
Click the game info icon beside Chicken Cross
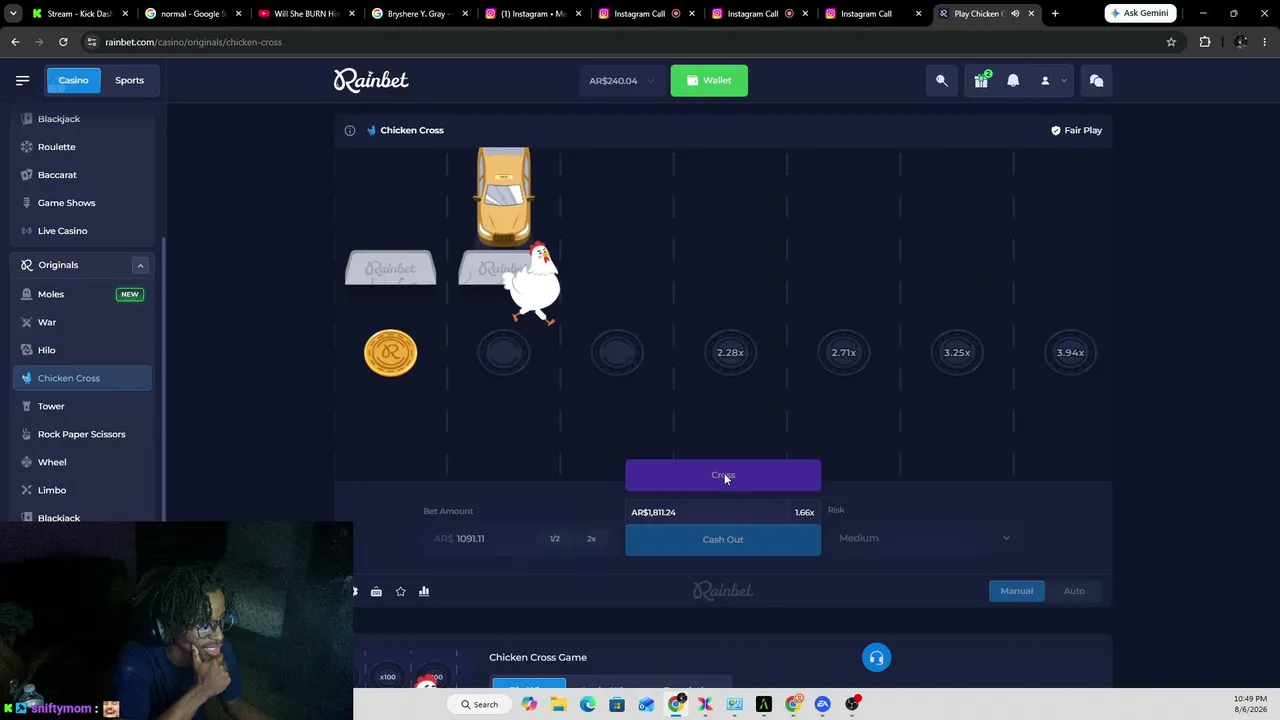click(x=350, y=130)
